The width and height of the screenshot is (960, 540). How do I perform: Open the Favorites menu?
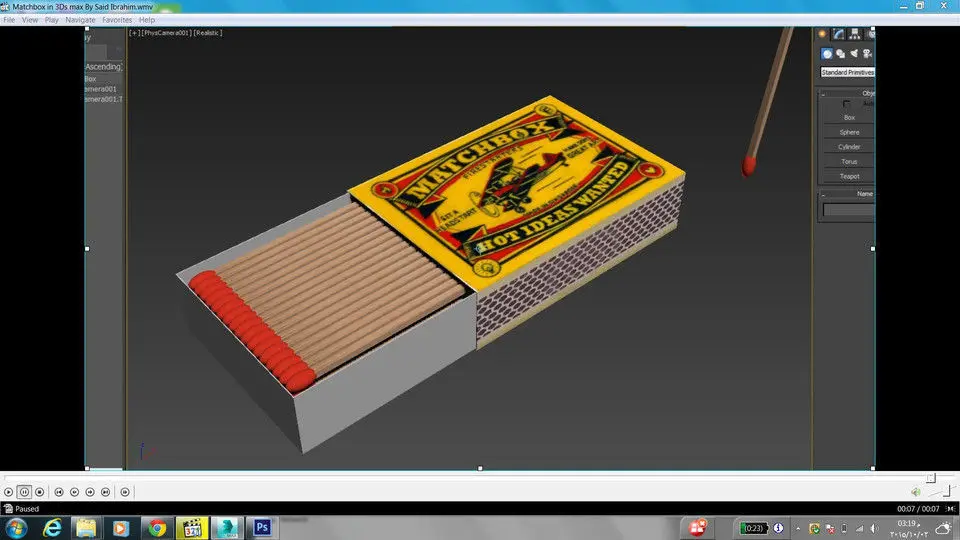coord(117,20)
